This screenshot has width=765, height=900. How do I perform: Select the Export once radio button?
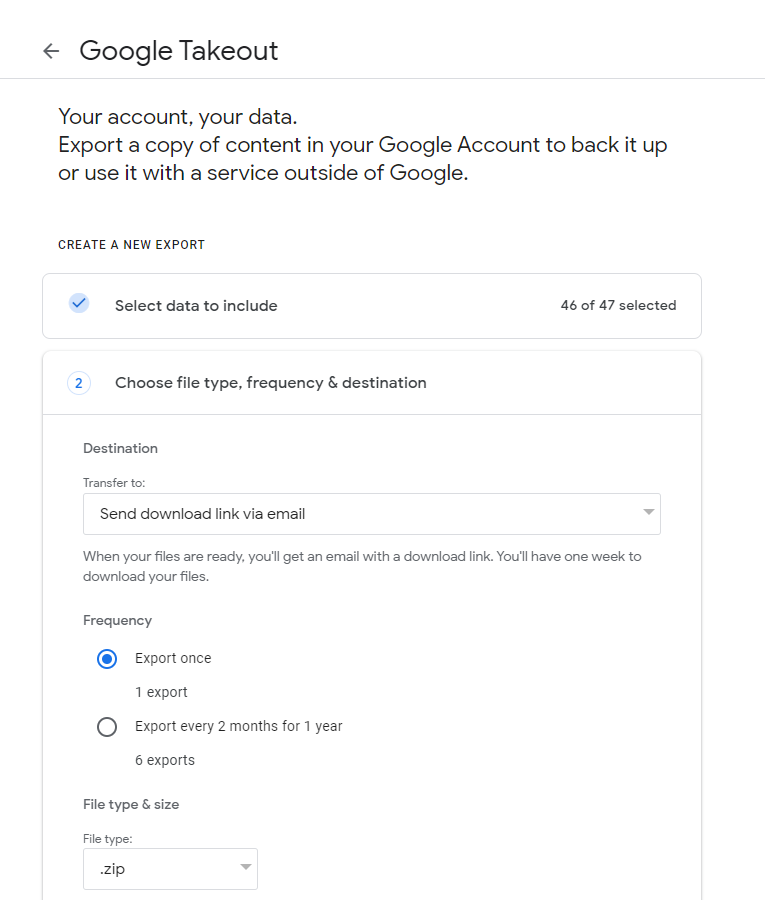(x=107, y=659)
